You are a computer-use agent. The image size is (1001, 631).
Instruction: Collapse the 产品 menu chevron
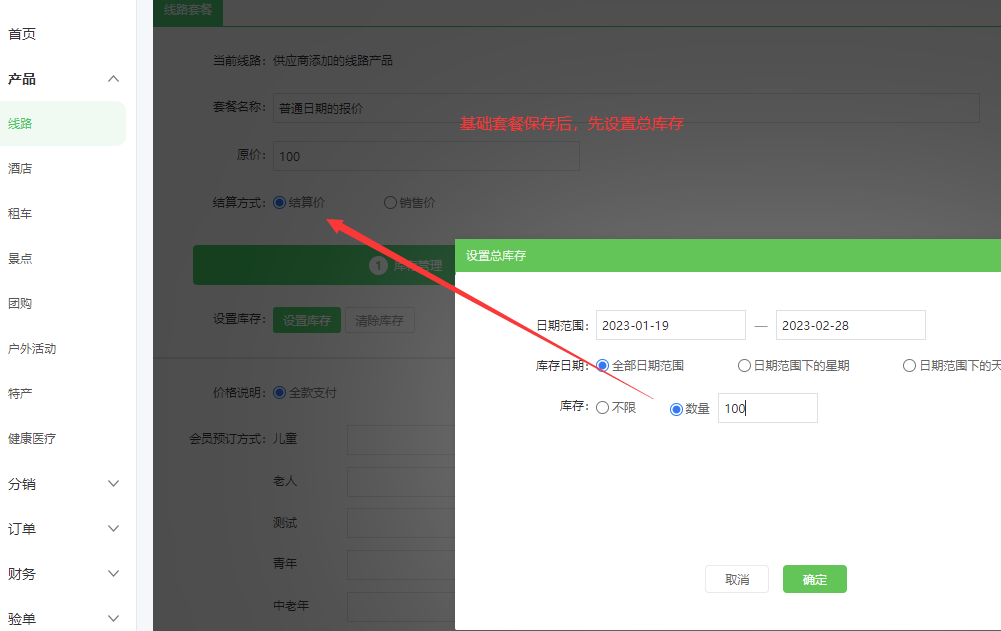point(113,79)
